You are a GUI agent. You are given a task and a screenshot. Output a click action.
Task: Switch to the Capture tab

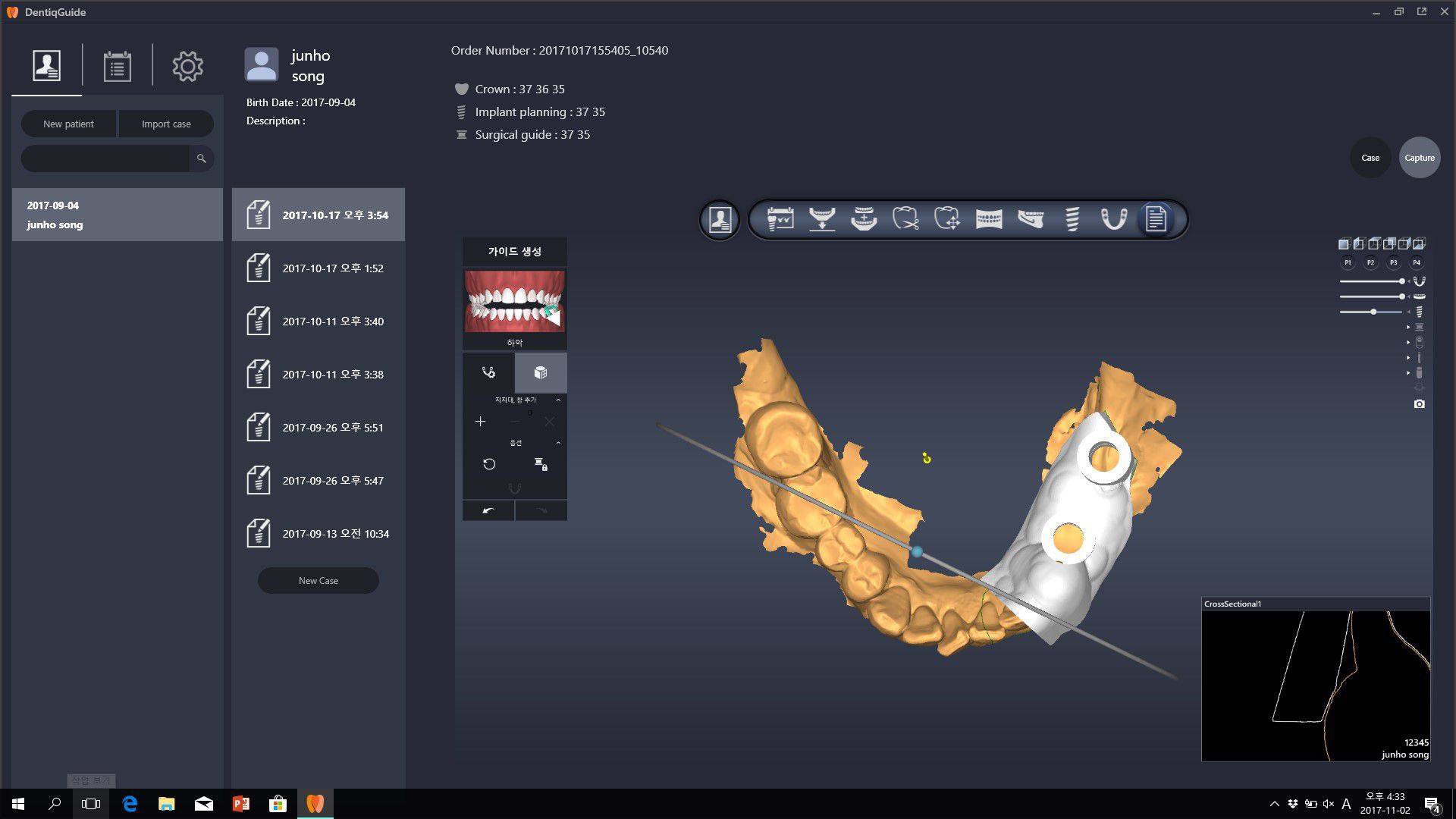[x=1419, y=158]
